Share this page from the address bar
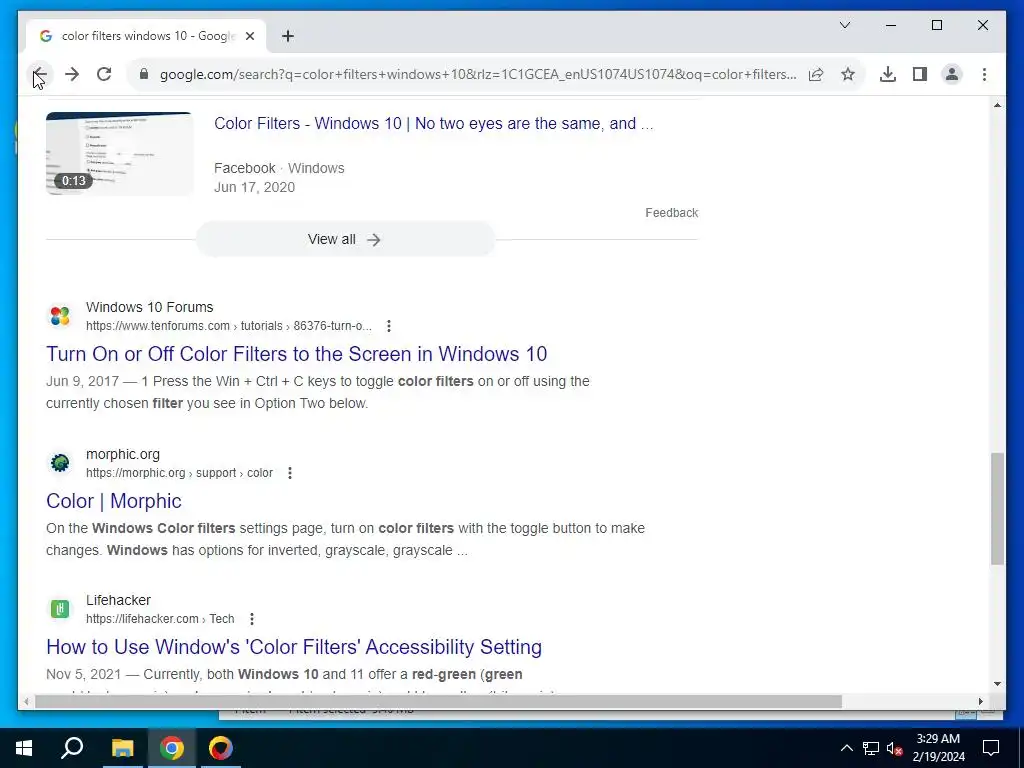The width and height of the screenshot is (1024, 768). pos(816,74)
